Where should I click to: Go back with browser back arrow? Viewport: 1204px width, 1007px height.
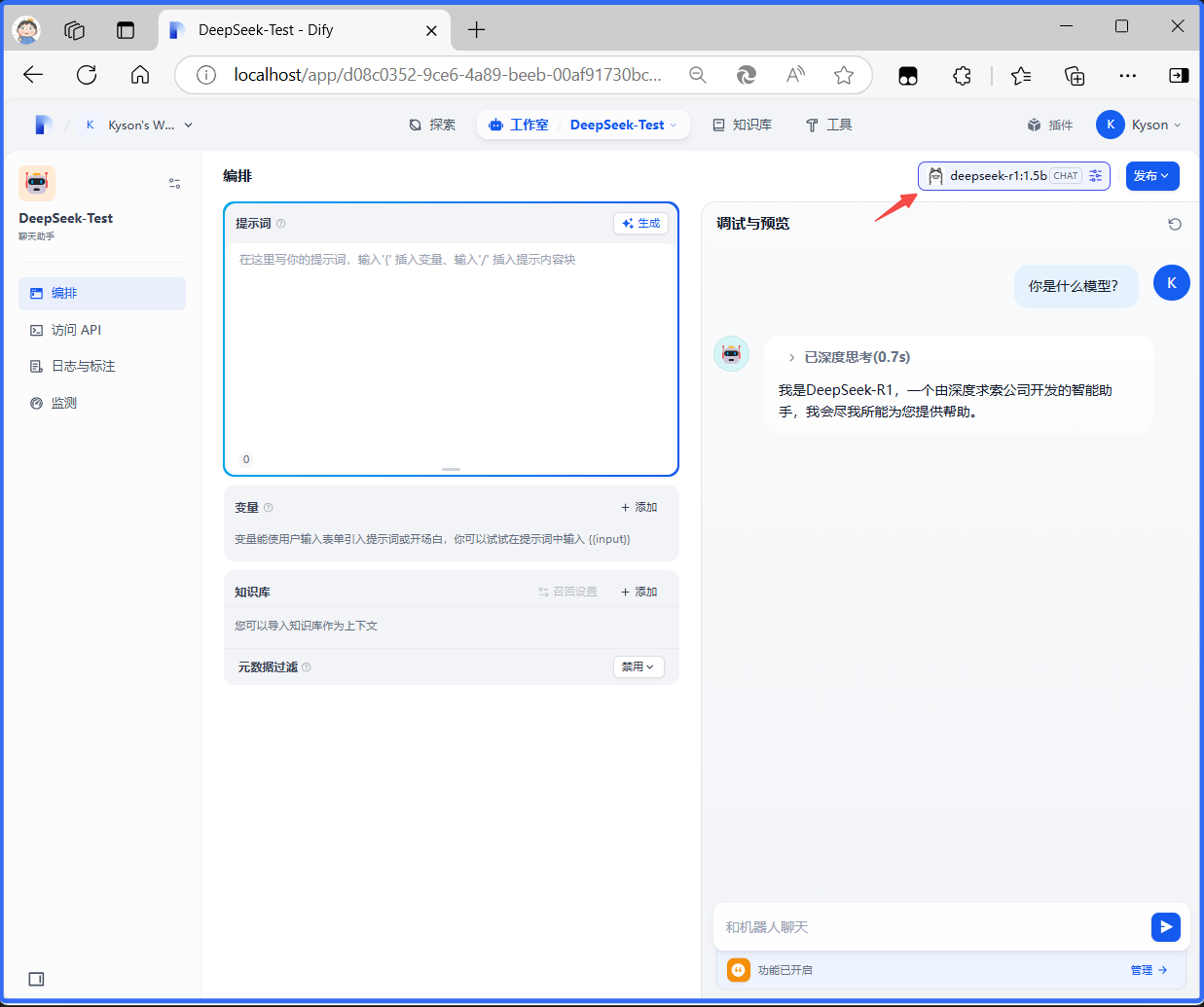click(x=33, y=75)
